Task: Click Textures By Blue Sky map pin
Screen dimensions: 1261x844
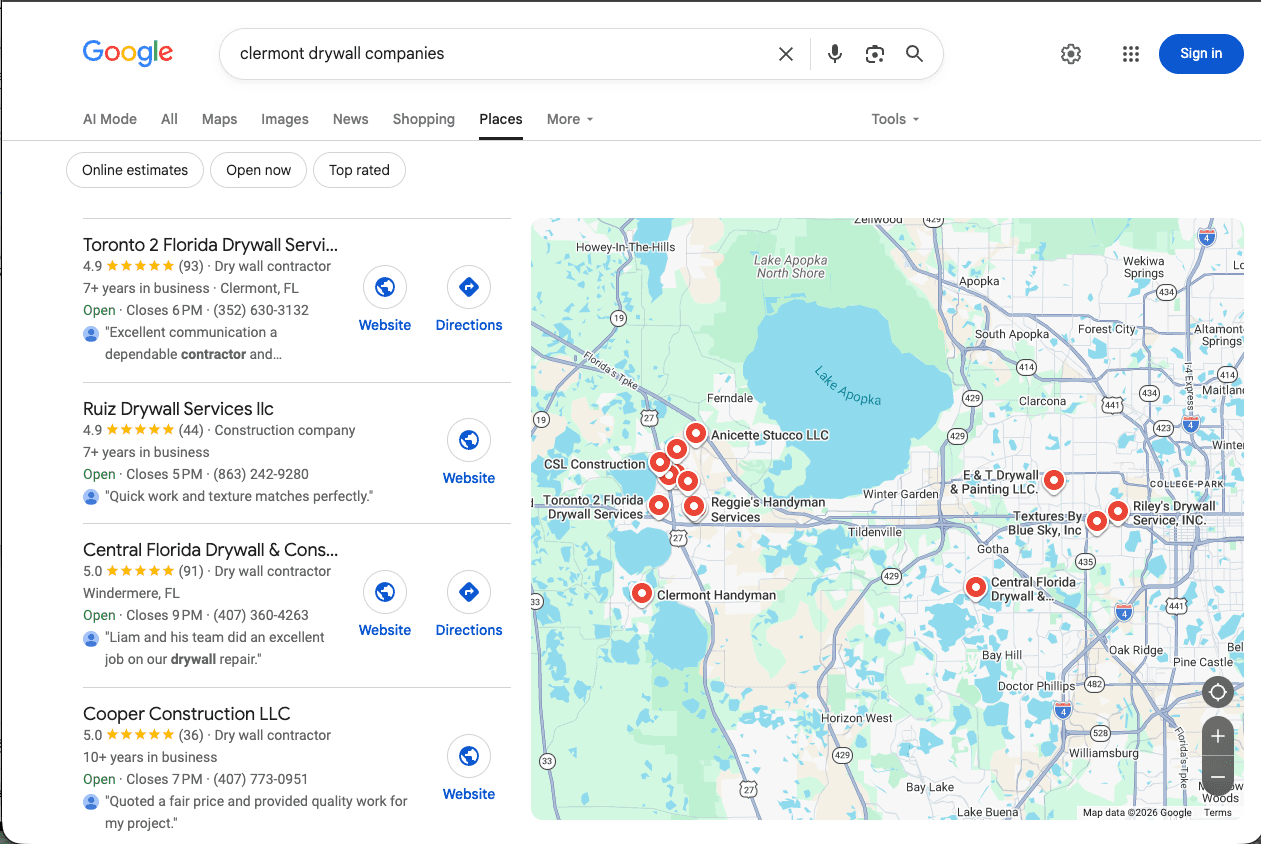Action: [x=1097, y=520]
